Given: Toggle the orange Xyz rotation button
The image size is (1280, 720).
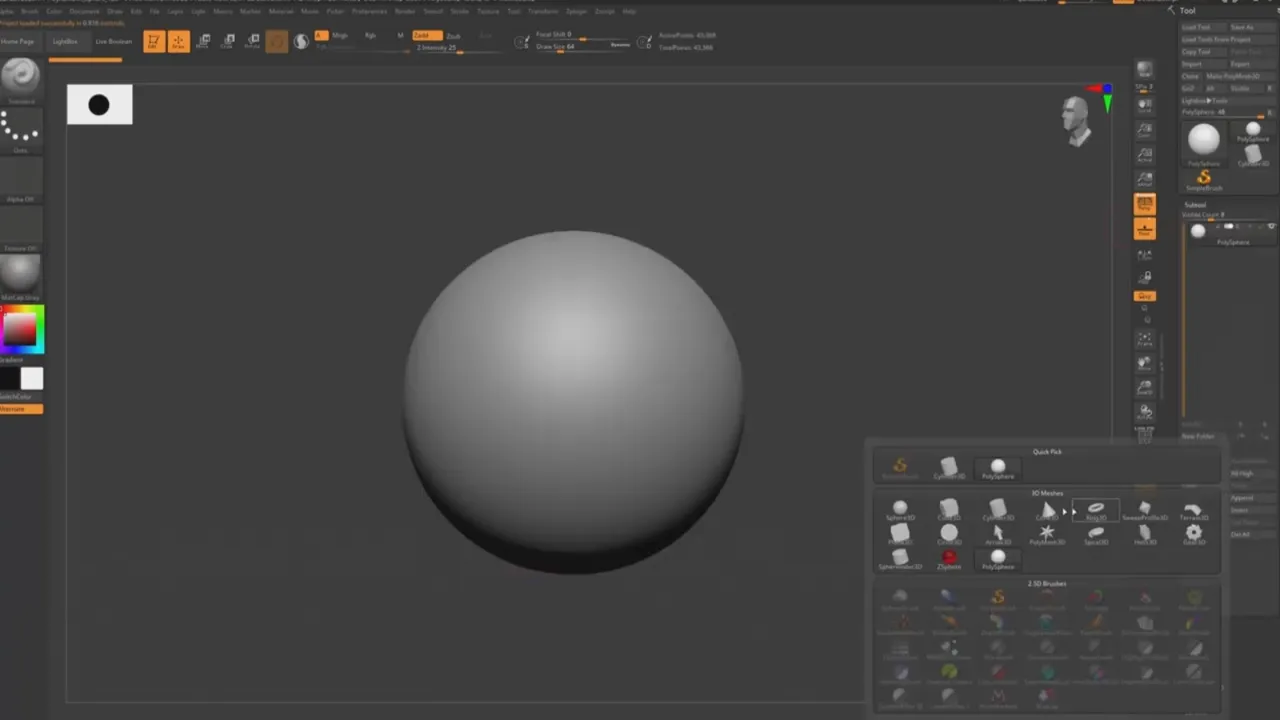Looking at the screenshot, I should click(1145, 296).
